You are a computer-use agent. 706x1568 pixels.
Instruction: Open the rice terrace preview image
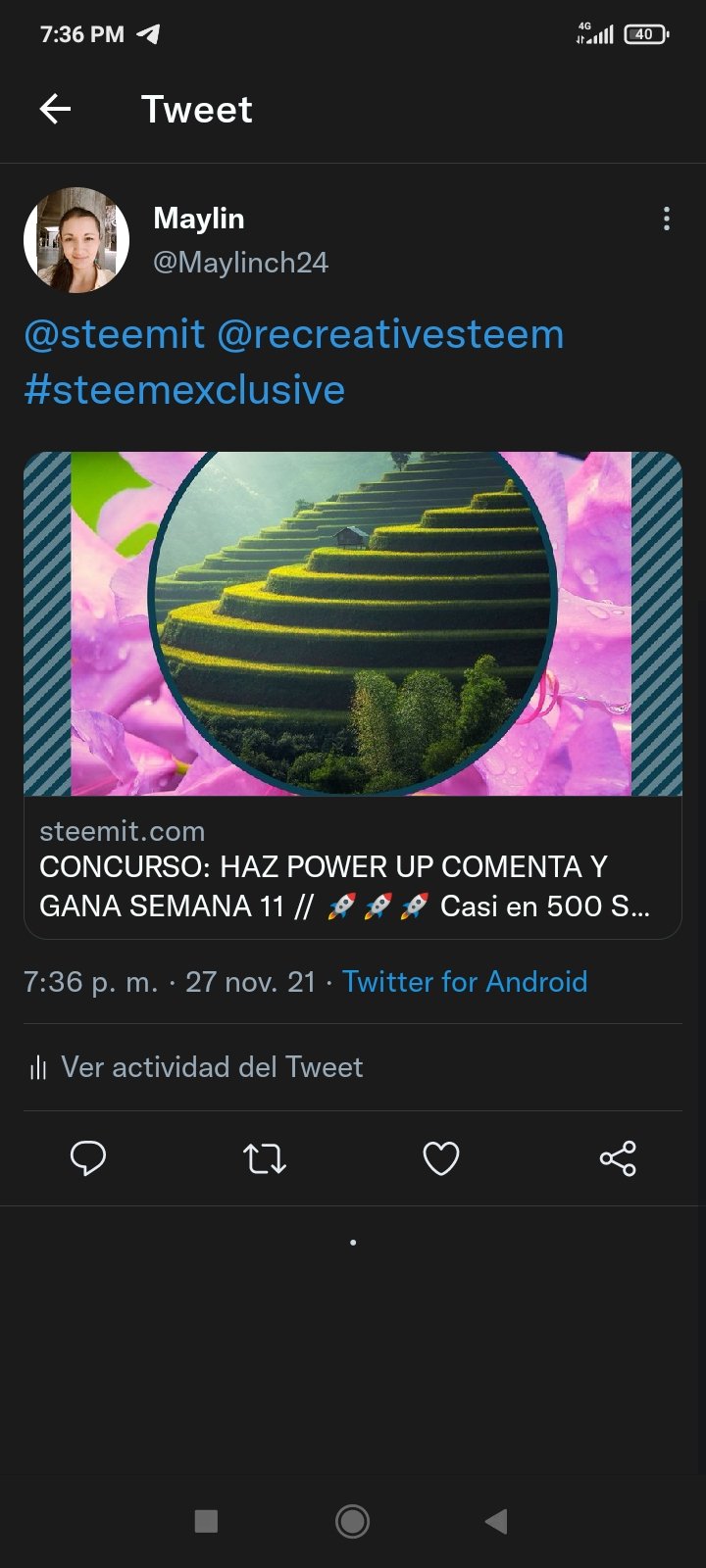point(353,623)
